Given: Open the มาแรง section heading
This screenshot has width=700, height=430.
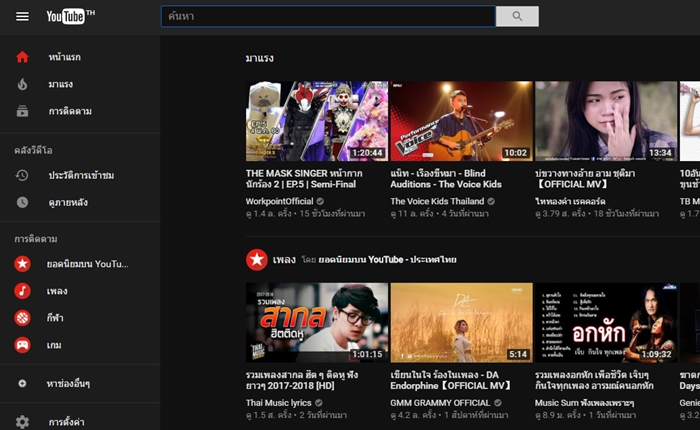Looking at the screenshot, I should (259, 58).
